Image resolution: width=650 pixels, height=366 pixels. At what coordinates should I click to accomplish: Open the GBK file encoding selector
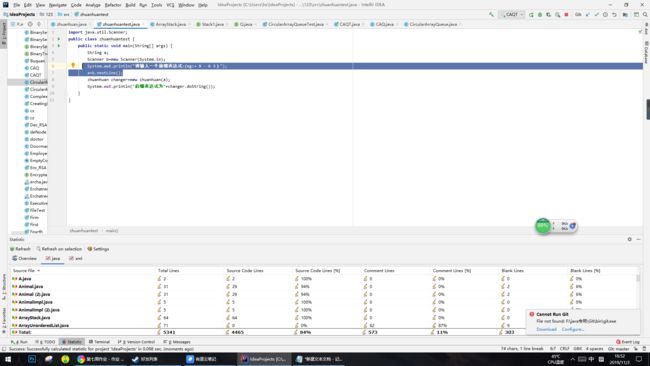click(x=577, y=349)
